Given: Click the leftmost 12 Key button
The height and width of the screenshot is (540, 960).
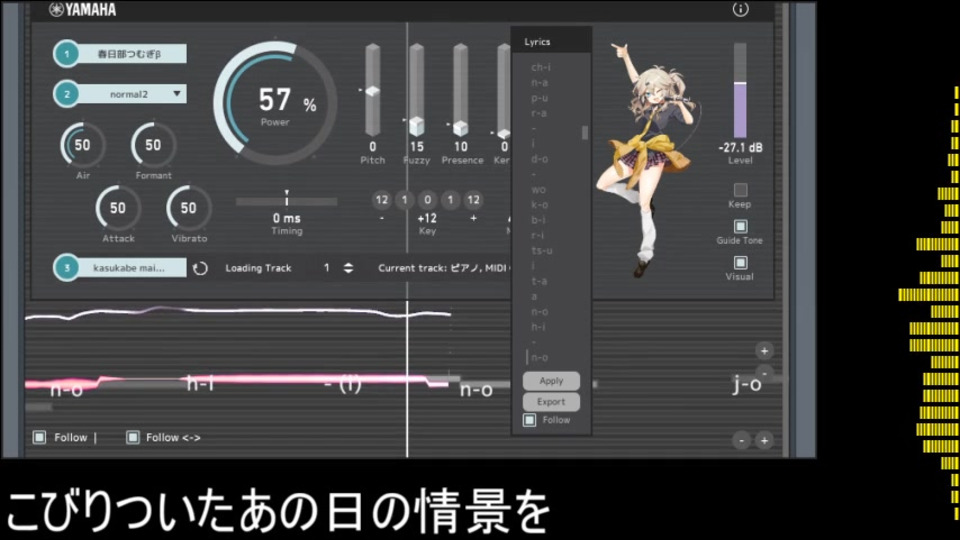Looking at the screenshot, I should tap(381, 200).
